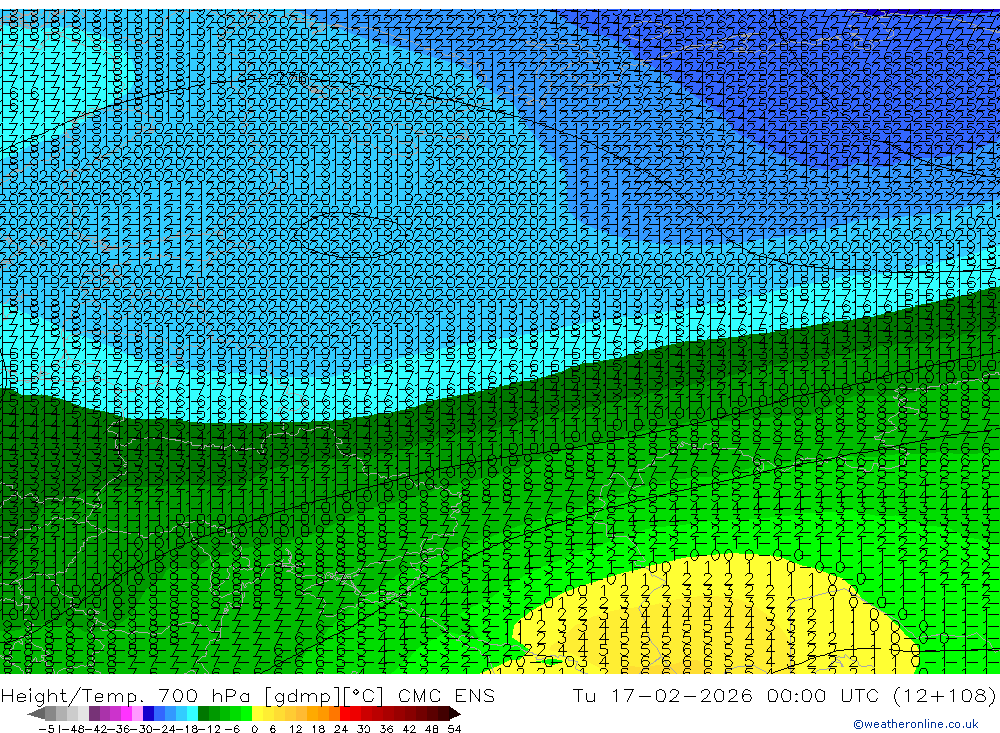Select the "00:00 UTC" time label

pos(823,695)
